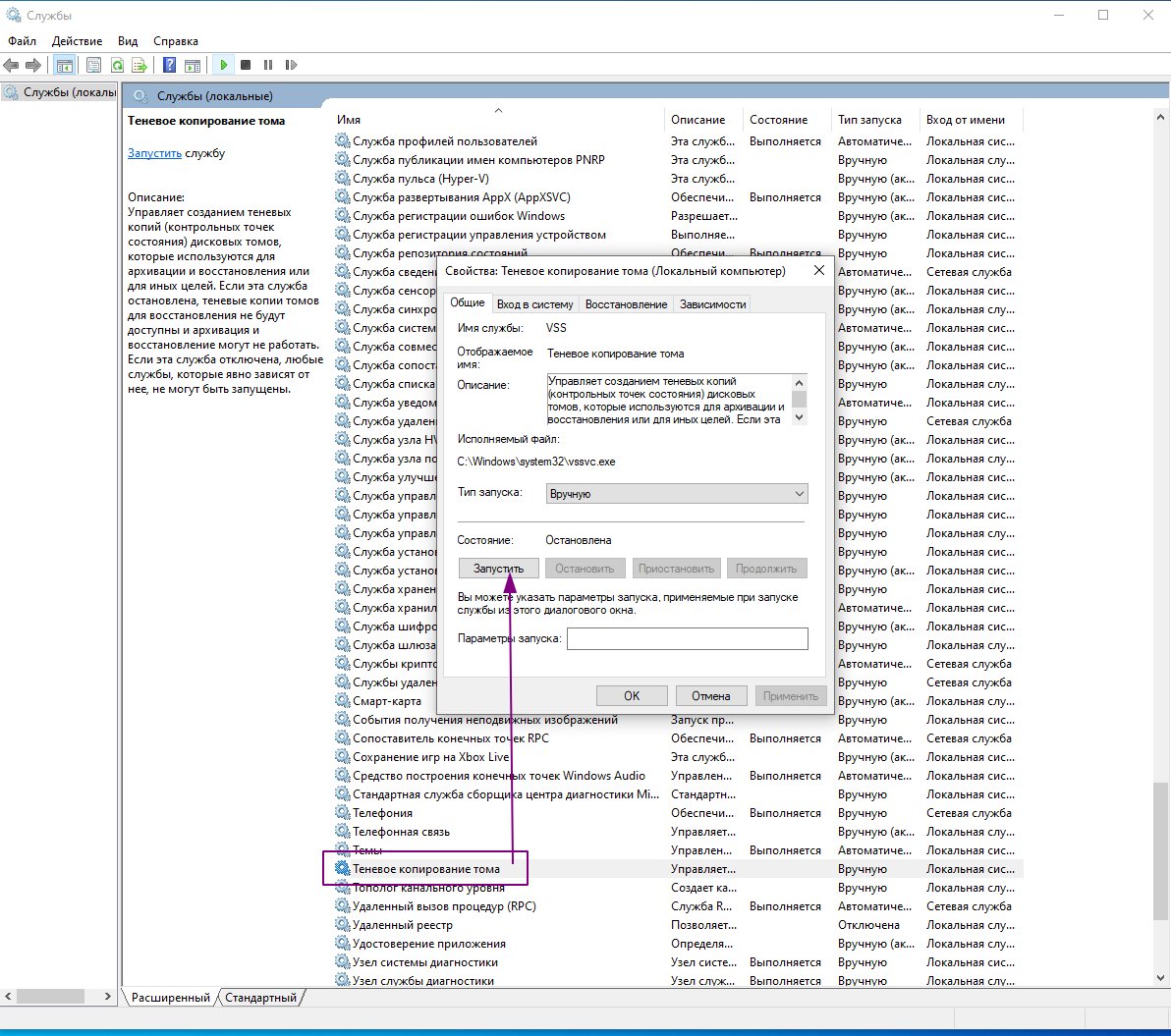Open the Вид menu
Screen dimensions: 1171x1036
pyautogui.click(x=128, y=41)
